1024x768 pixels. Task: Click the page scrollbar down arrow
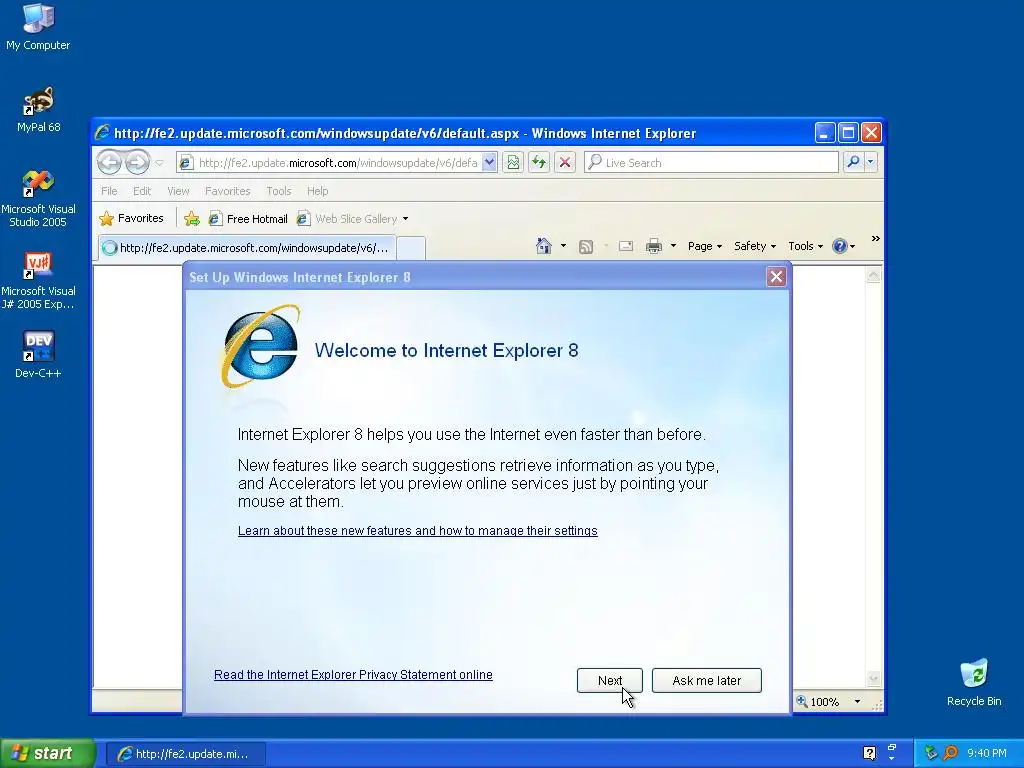coord(873,679)
